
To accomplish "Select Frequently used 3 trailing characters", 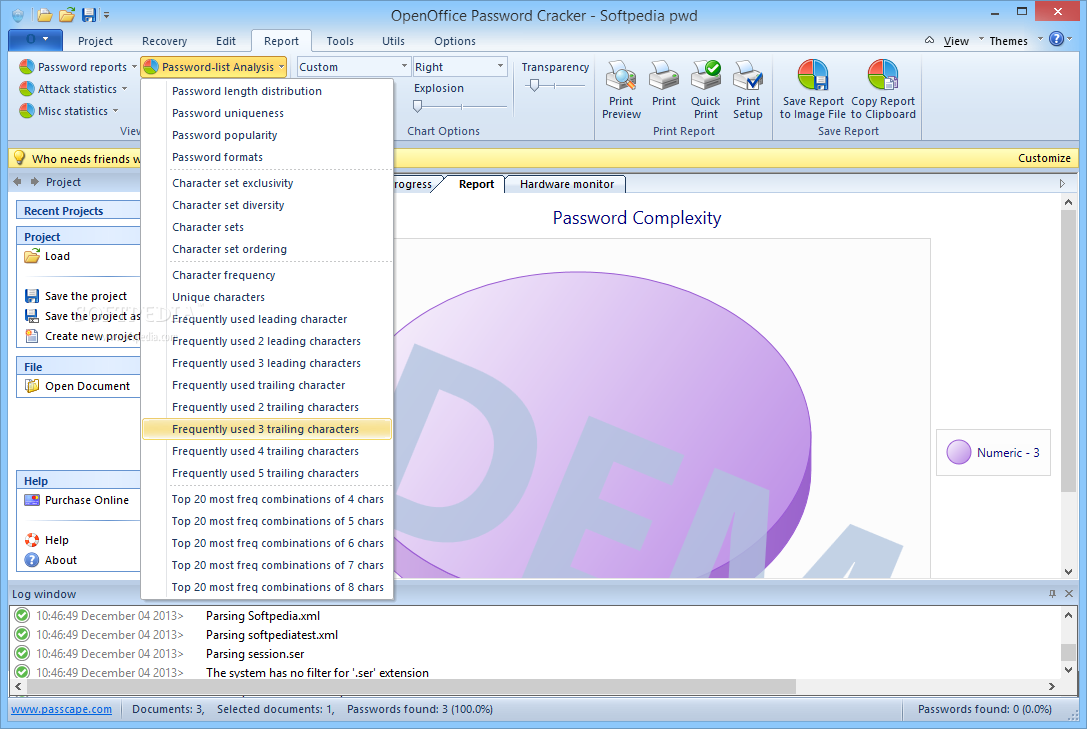I will 267,429.
